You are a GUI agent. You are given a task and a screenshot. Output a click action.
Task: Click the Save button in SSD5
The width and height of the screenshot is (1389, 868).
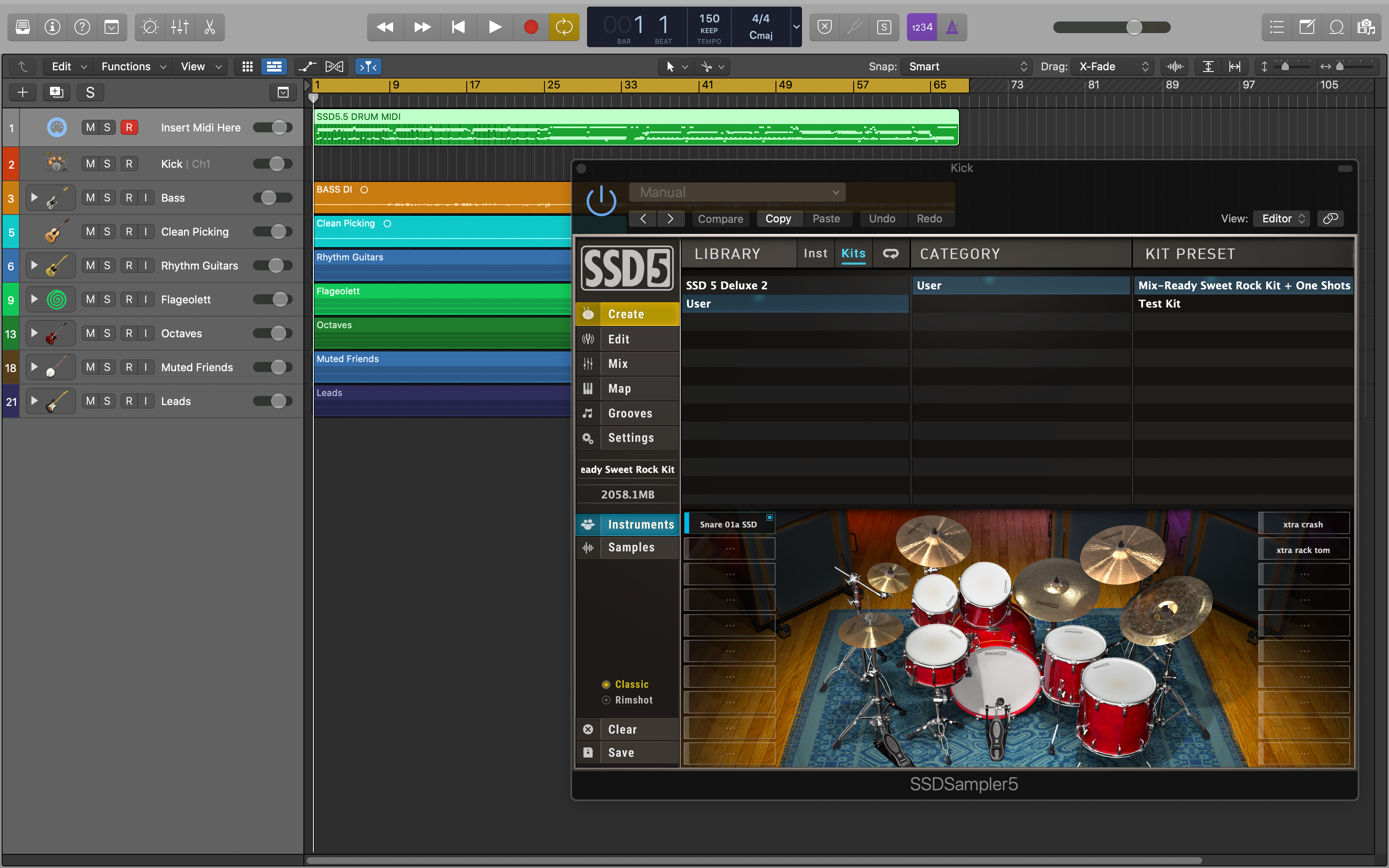[621, 753]
